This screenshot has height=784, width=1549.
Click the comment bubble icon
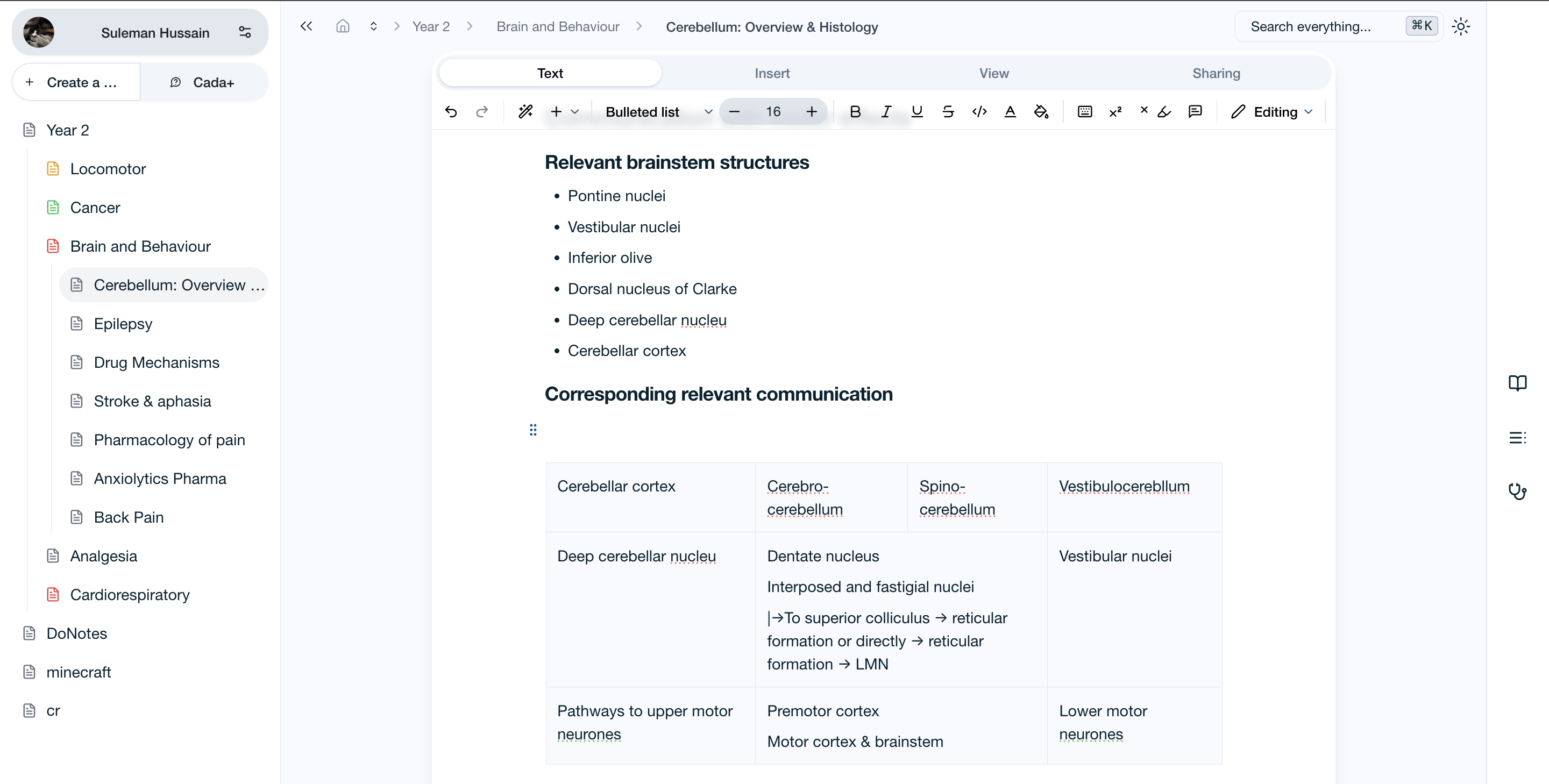[x=1195, y=112]
